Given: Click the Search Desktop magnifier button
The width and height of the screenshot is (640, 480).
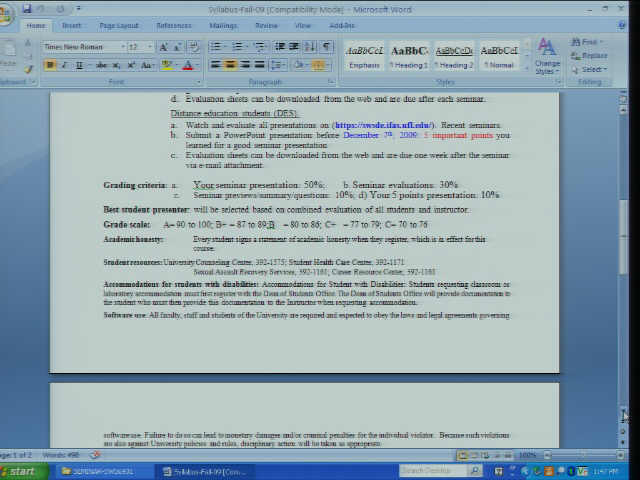Looking at the screenshot, I should coord(474,471).
